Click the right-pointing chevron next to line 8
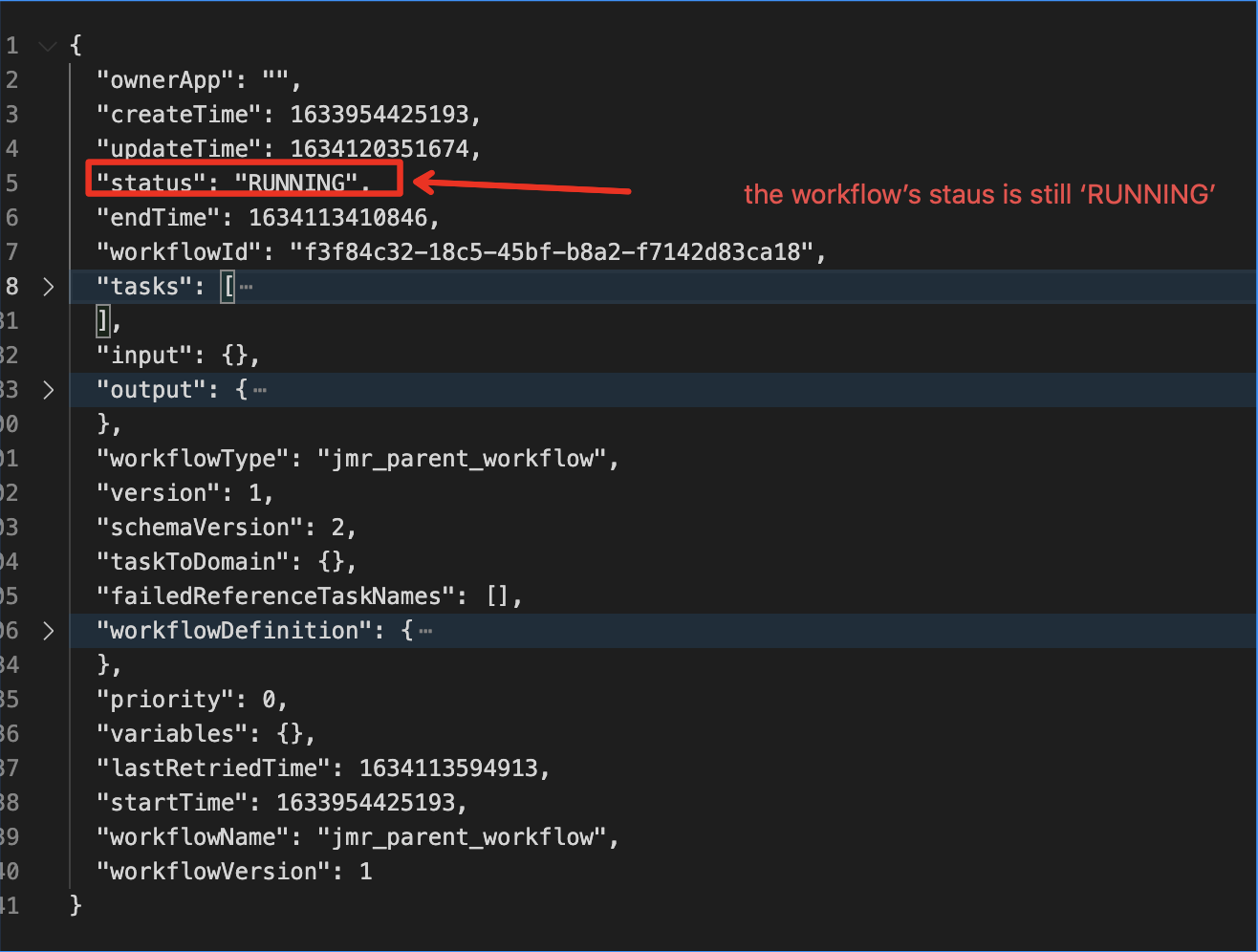1258x952 pixels. click(49, 286)
